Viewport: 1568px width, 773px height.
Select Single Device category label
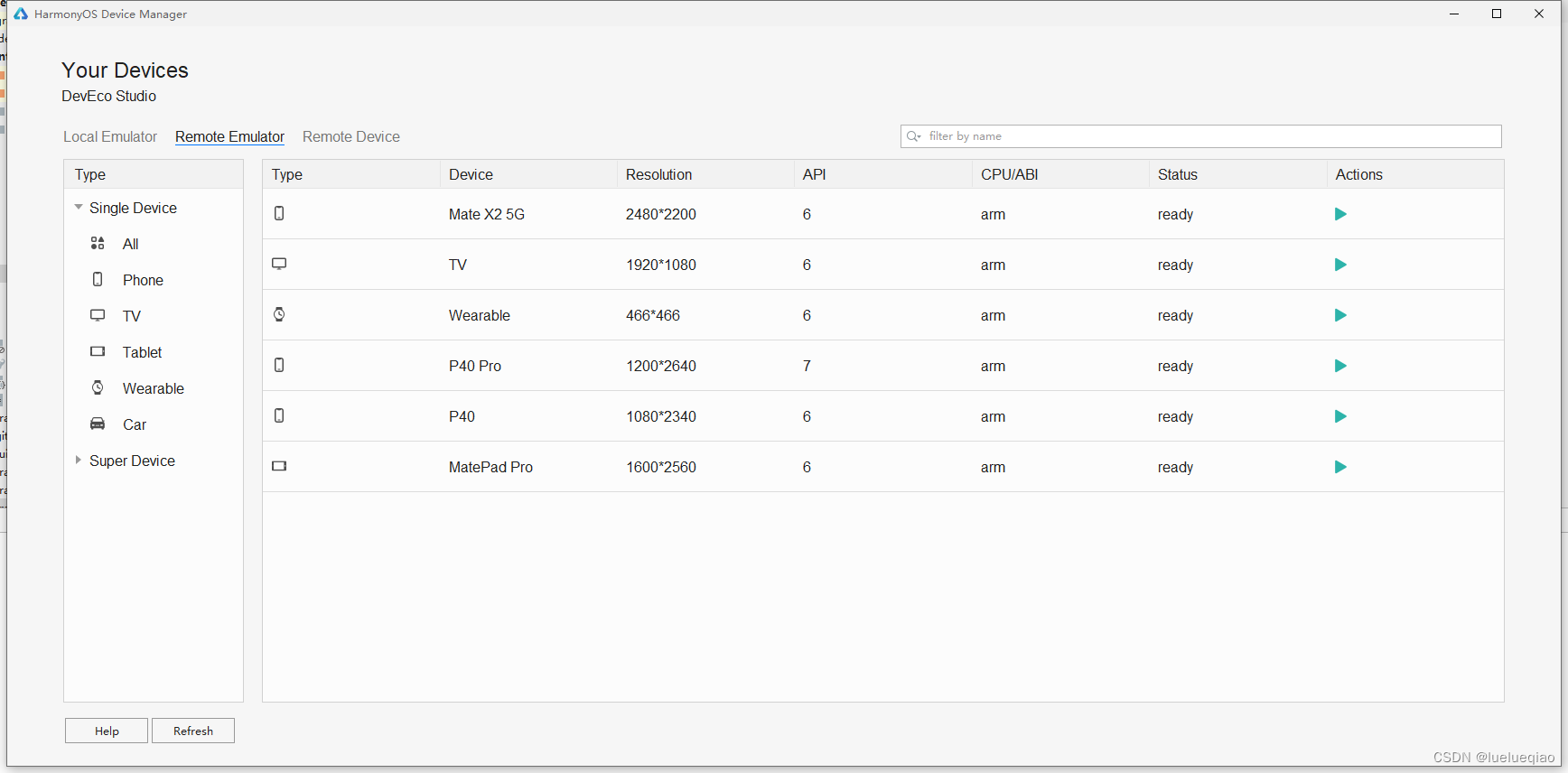pos(133,208)
